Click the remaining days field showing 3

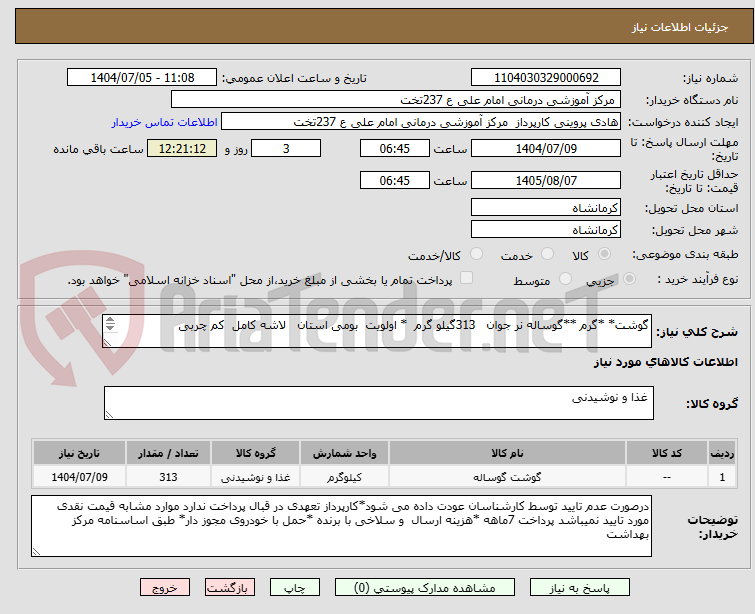[286, 148]
